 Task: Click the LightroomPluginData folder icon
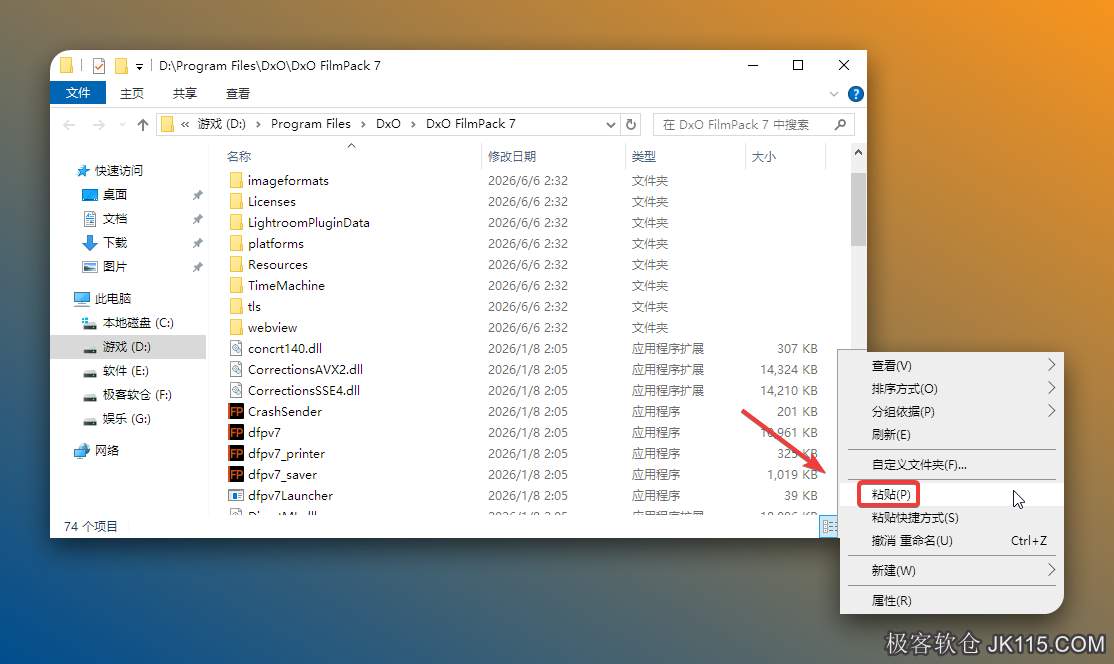236,222
